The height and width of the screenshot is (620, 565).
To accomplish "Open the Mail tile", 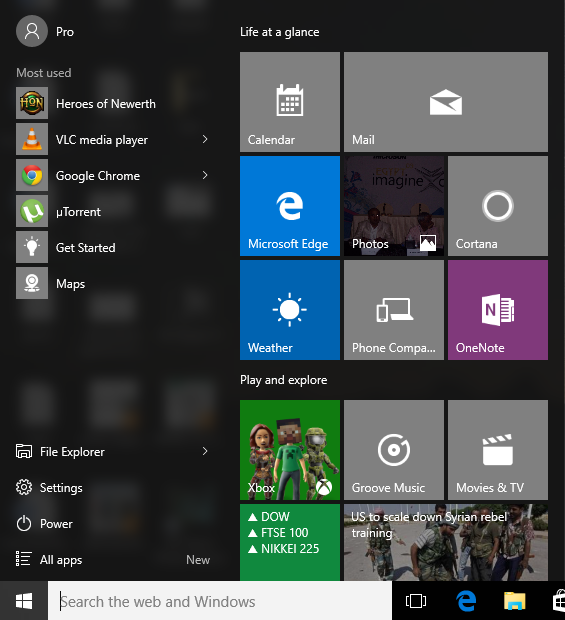I will (x=446, y=102).
